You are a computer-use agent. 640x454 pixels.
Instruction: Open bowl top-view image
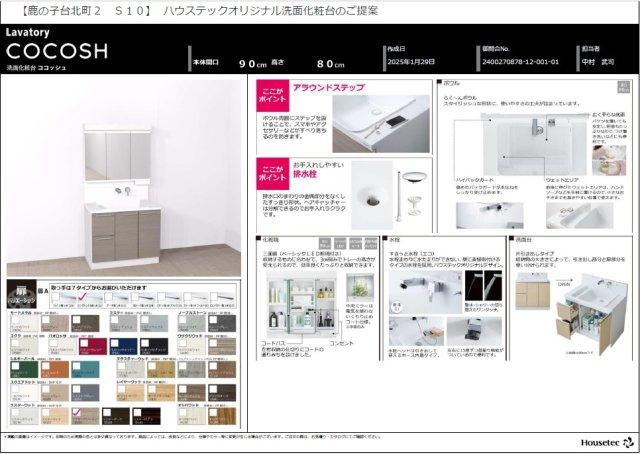pos(535,144)
